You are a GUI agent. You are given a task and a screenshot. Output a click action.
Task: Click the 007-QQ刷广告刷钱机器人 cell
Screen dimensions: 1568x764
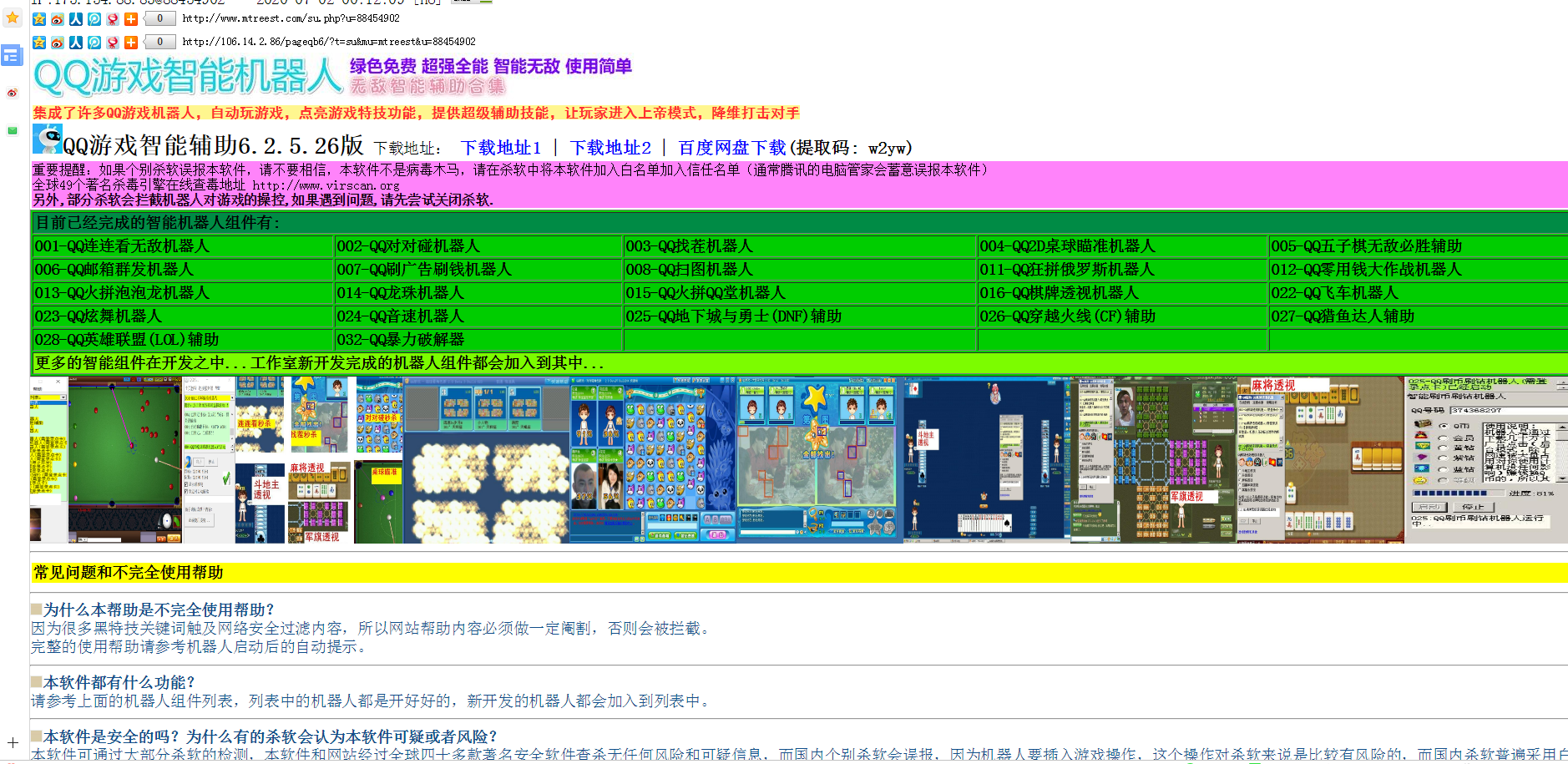coord(478,270)
